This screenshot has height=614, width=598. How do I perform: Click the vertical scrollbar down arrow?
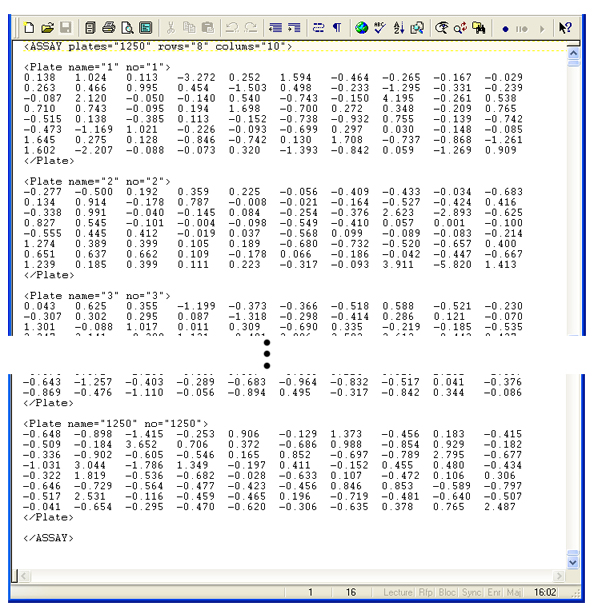573,563
